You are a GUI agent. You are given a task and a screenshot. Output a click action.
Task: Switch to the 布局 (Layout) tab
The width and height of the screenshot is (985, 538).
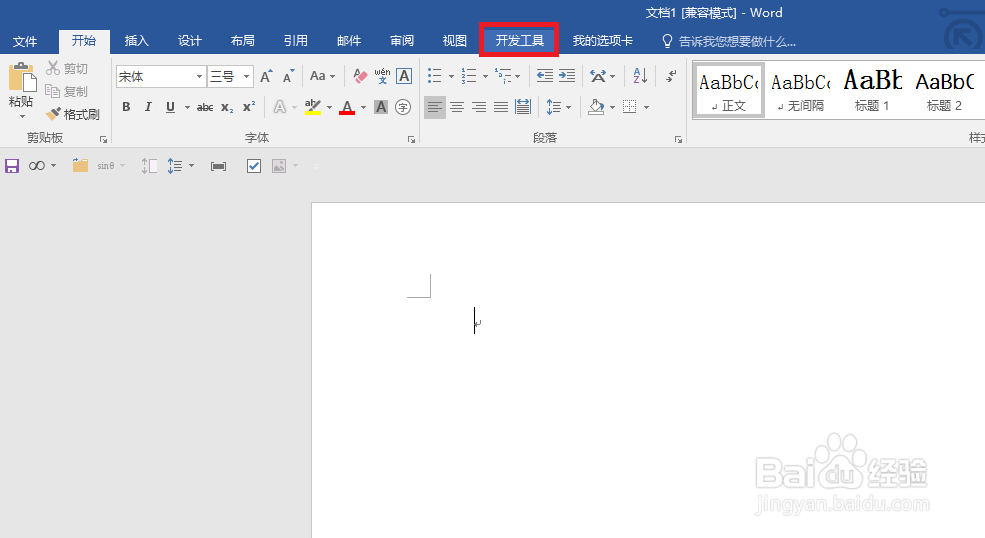[x=242, y=41]
